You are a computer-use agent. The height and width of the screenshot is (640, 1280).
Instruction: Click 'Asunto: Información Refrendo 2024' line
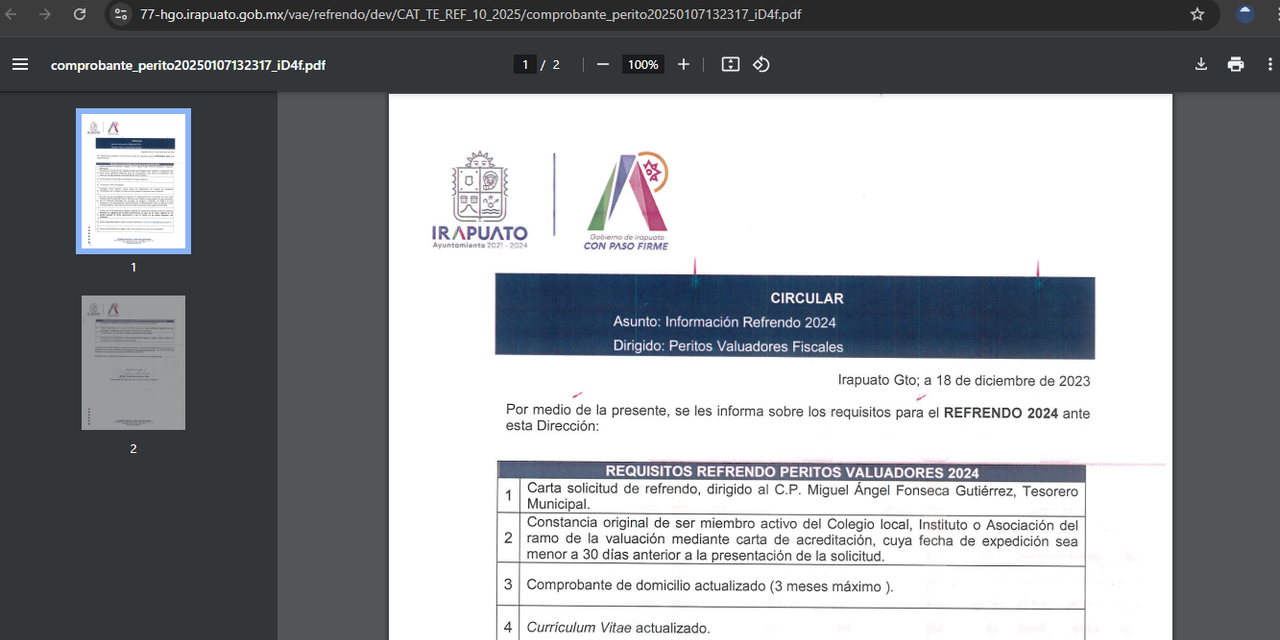point(725,322)
